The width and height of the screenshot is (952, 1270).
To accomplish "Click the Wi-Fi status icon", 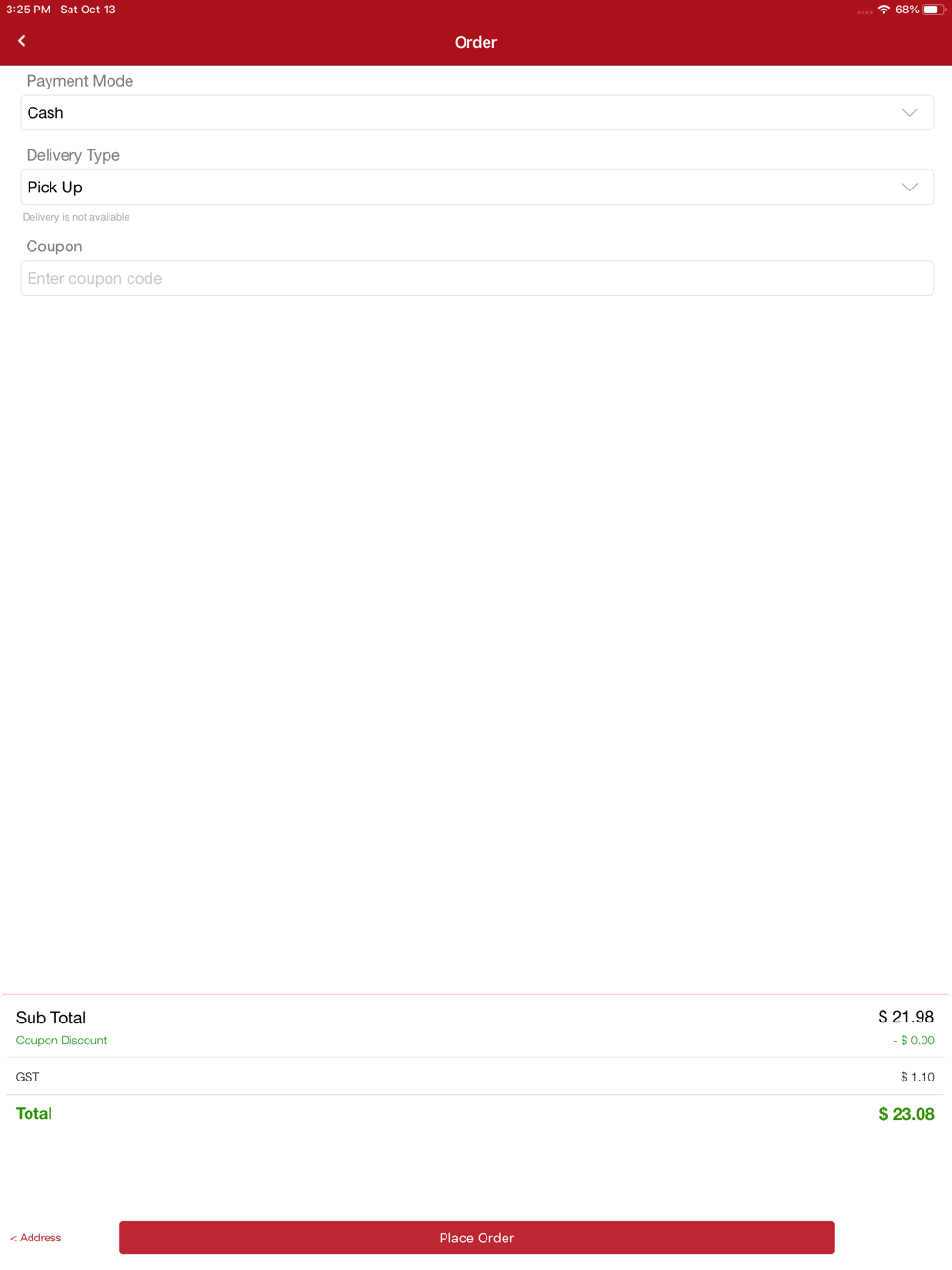I will [883, 10].
